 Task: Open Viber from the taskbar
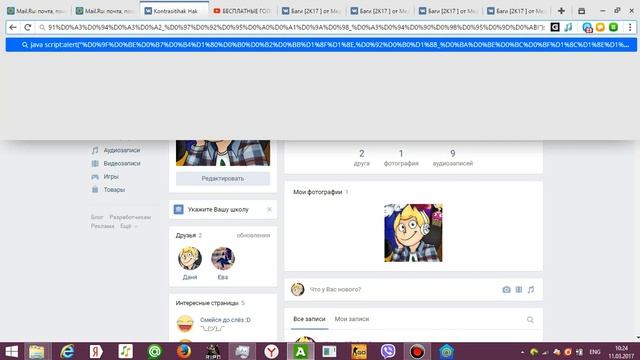[388, 351]
